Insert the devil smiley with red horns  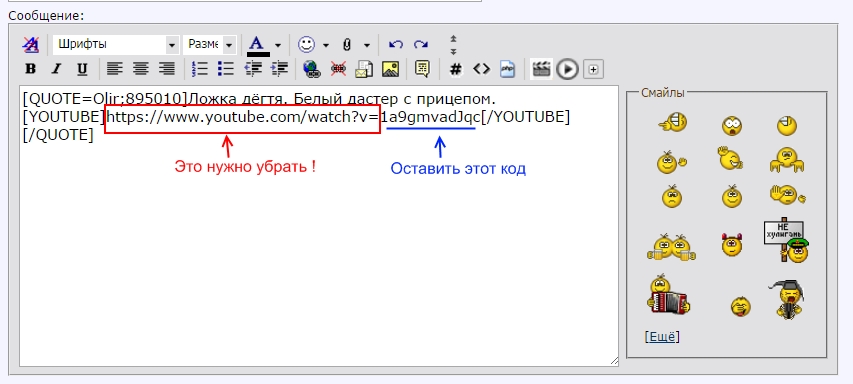tap(732, 245)
